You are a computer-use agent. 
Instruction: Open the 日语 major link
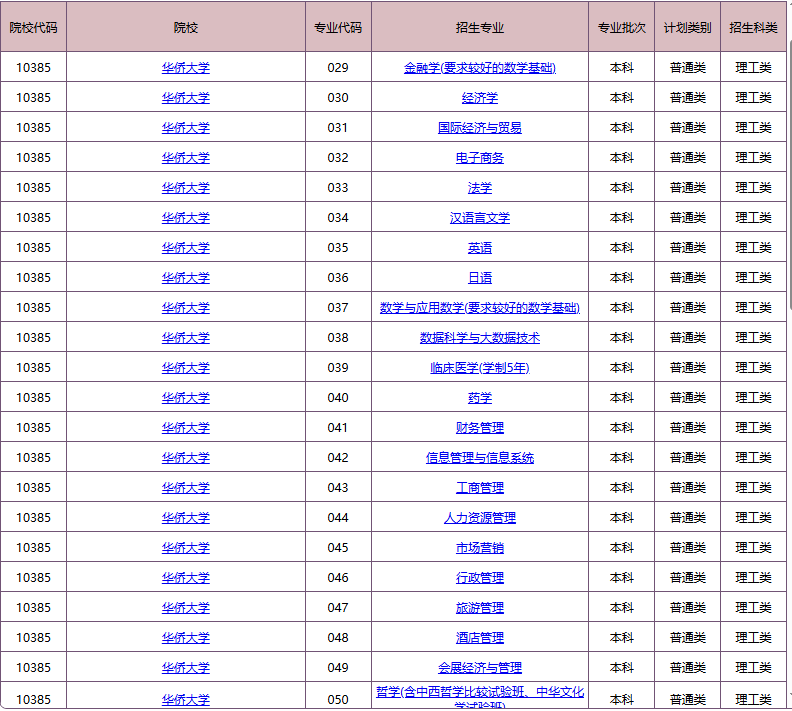[479, 278]
